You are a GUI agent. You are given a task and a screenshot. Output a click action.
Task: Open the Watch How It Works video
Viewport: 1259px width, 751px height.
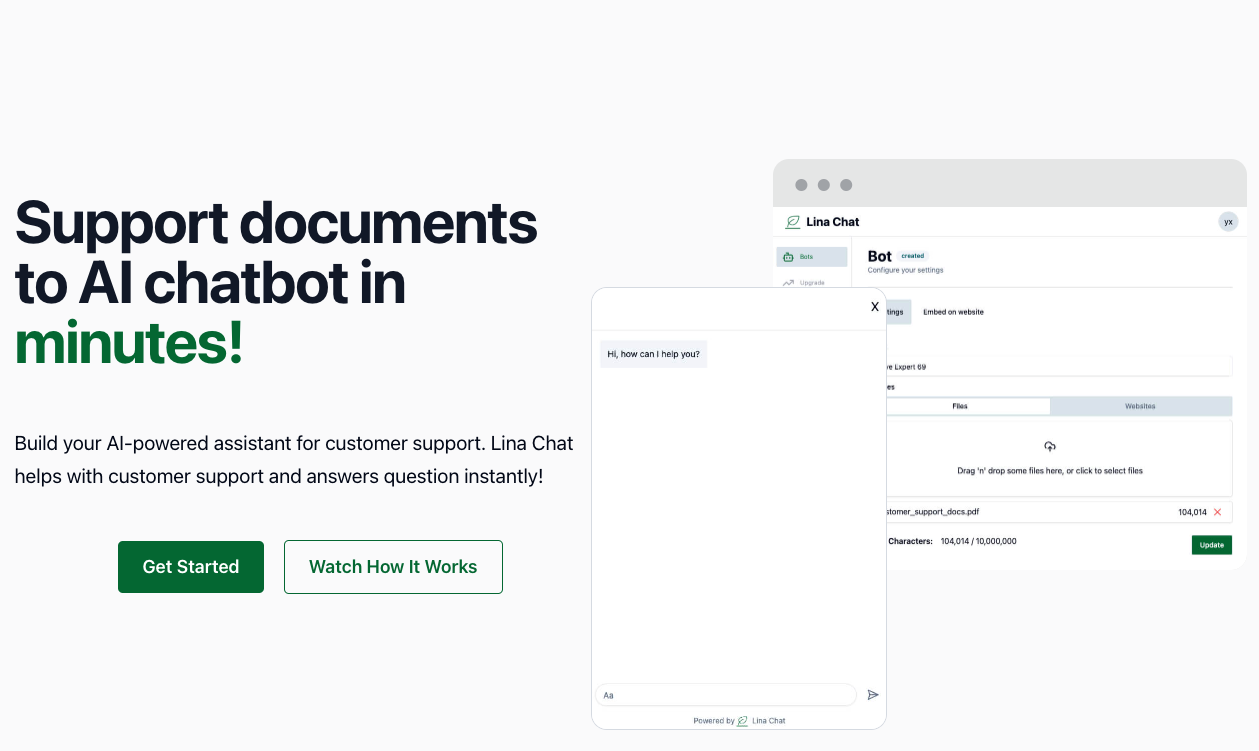coord(393,567)
